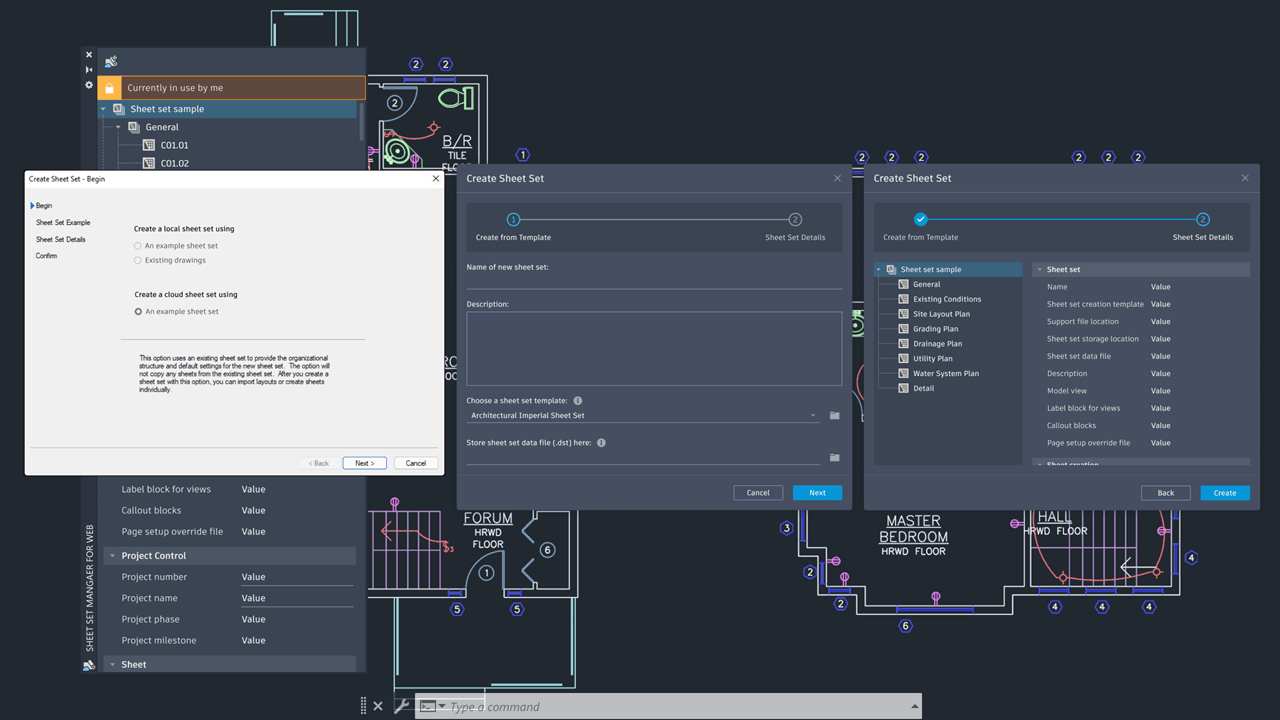
Task: Choose 'An example sheet set' under cloud sheet set
Action: (138, 310)
